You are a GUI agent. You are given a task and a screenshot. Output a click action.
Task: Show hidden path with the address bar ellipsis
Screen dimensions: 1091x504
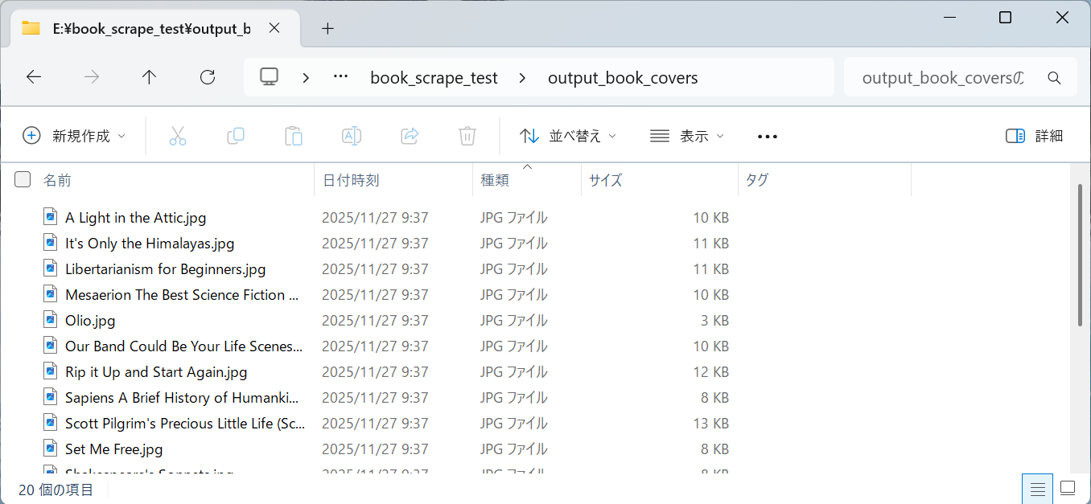click(340, 77)
